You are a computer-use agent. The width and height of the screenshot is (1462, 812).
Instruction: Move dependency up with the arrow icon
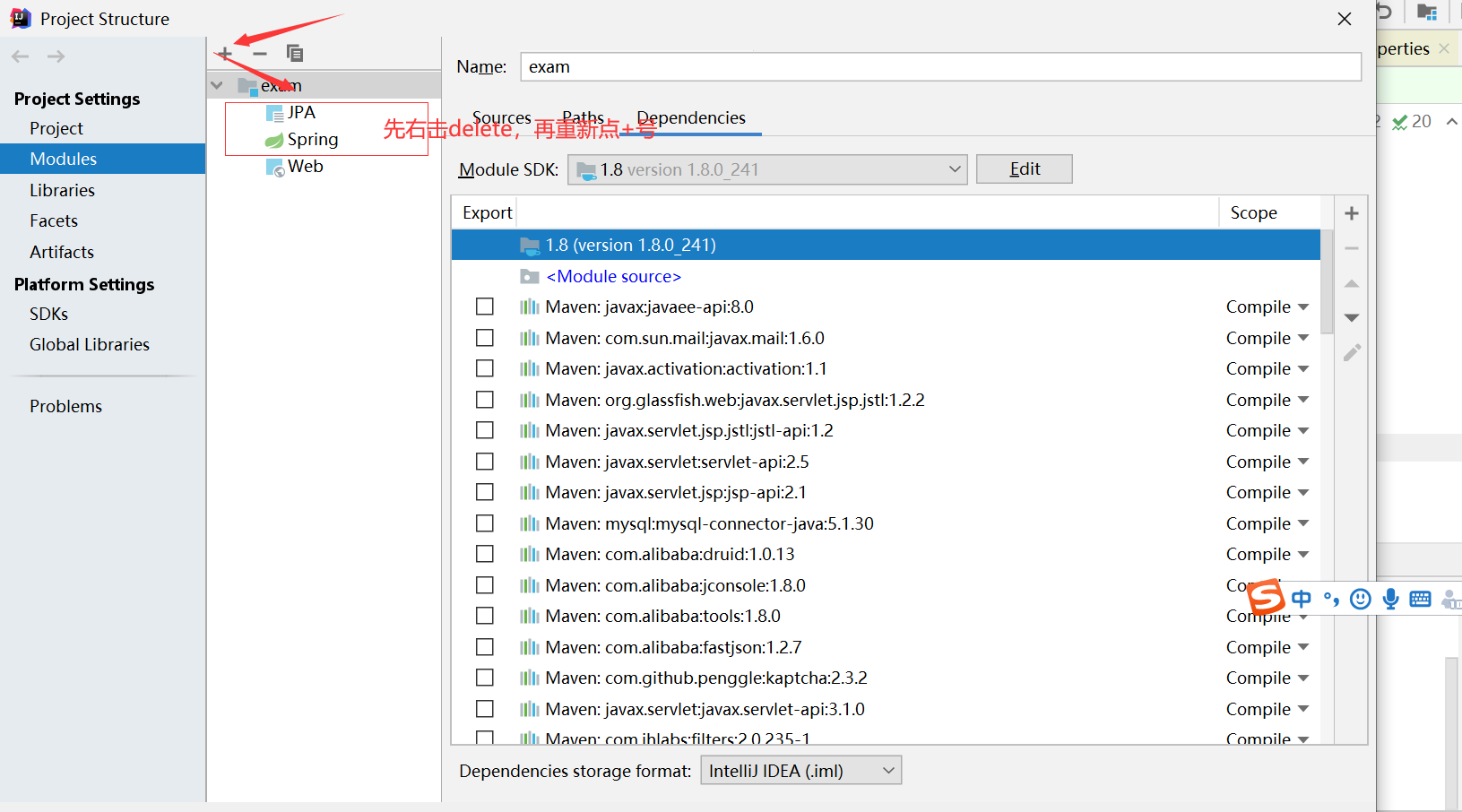click(1352, 284)
